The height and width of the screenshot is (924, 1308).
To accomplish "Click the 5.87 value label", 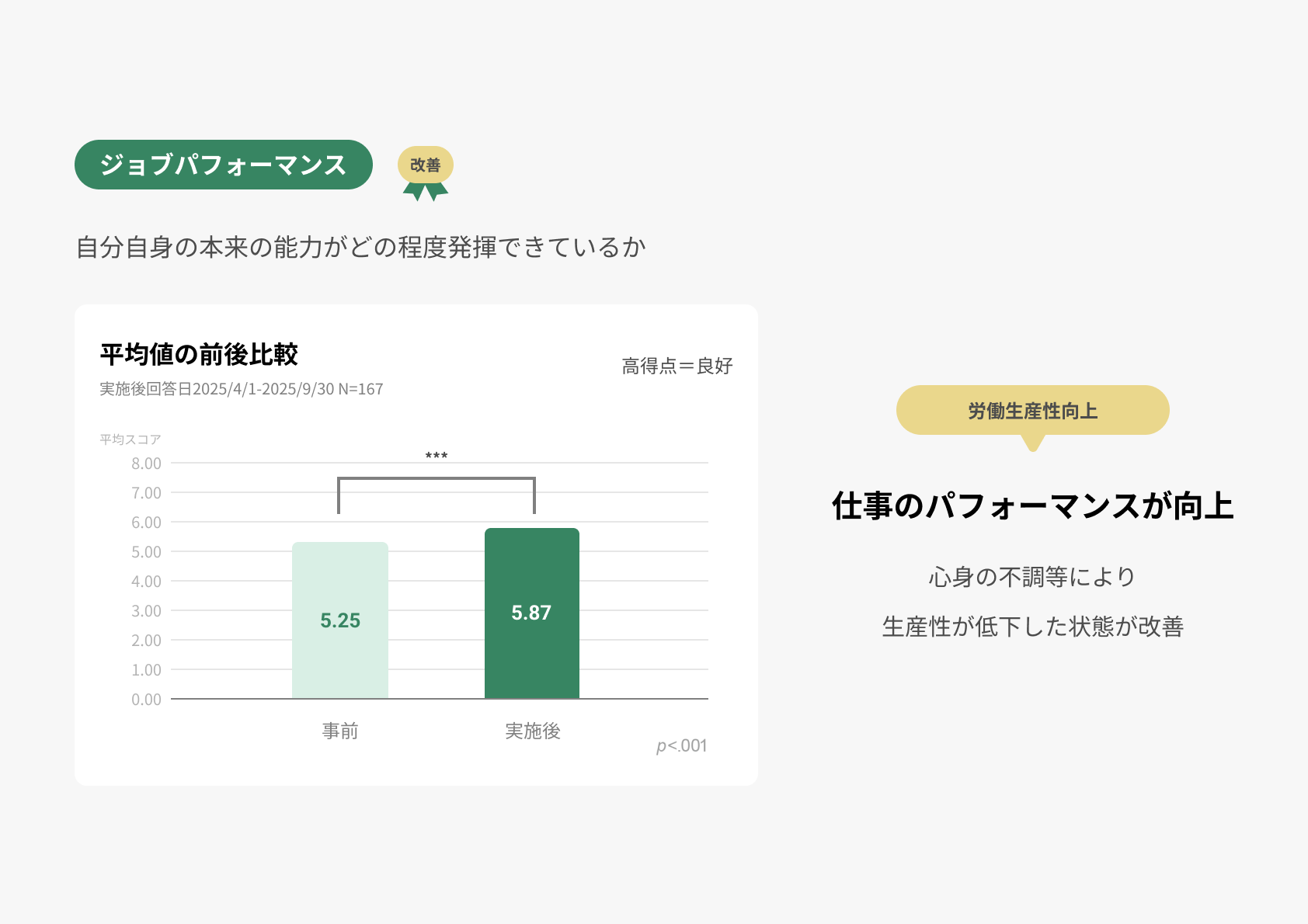I will click(x=531, y=613).
